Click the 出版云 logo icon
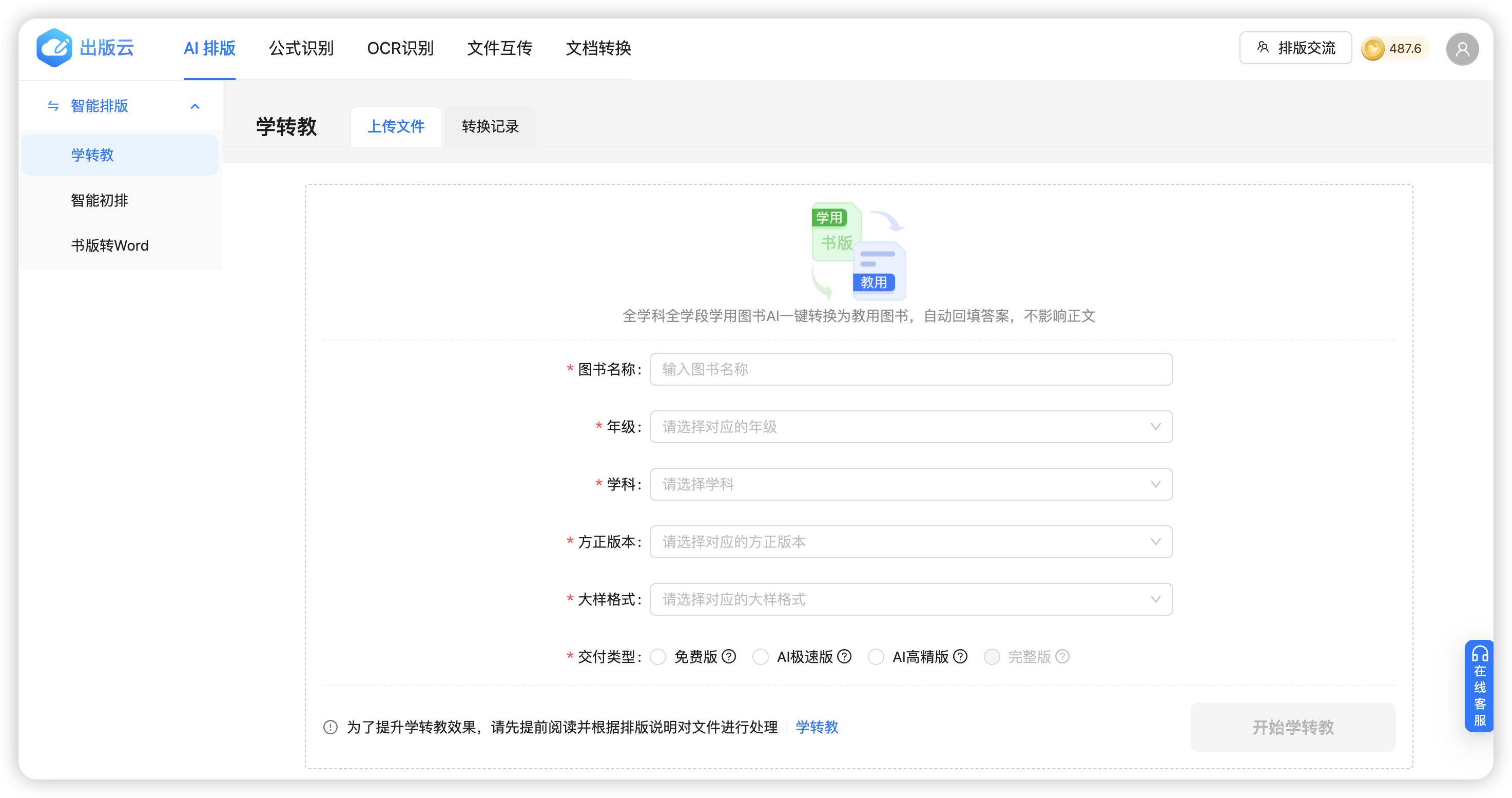Screen dimensions: 1512x798 coord(54,48)
